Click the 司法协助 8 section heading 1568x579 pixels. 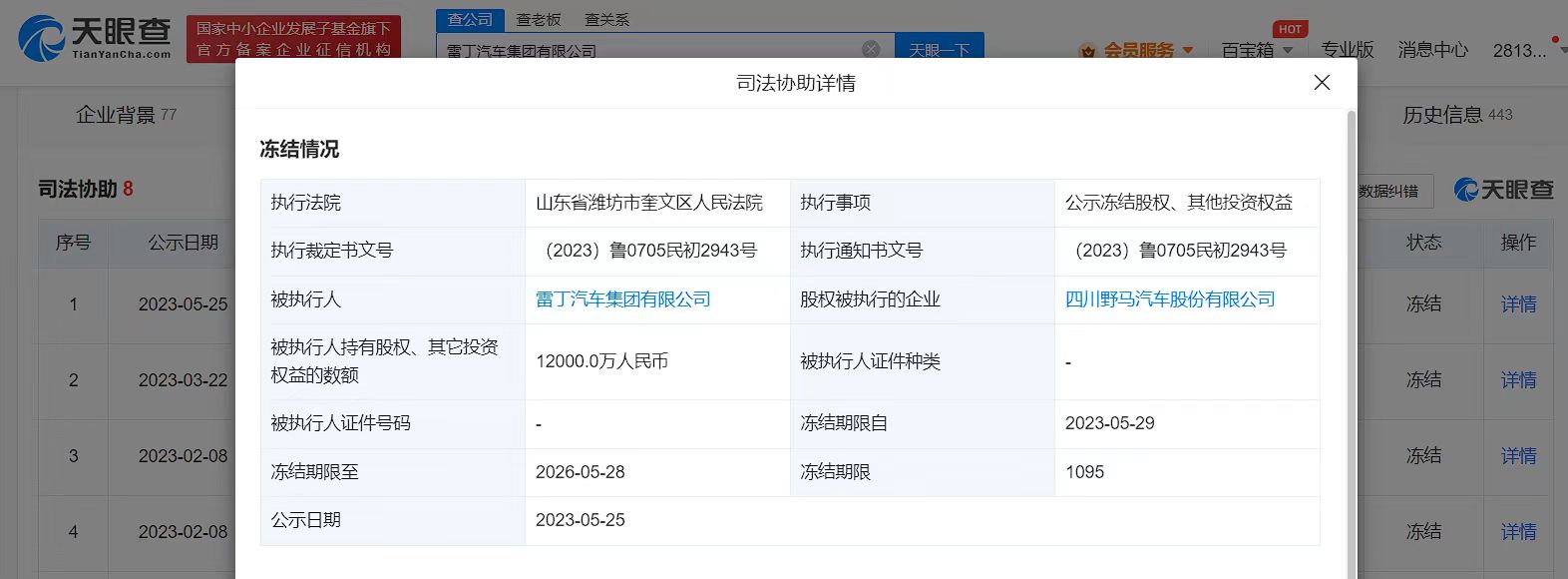(86, 189)
